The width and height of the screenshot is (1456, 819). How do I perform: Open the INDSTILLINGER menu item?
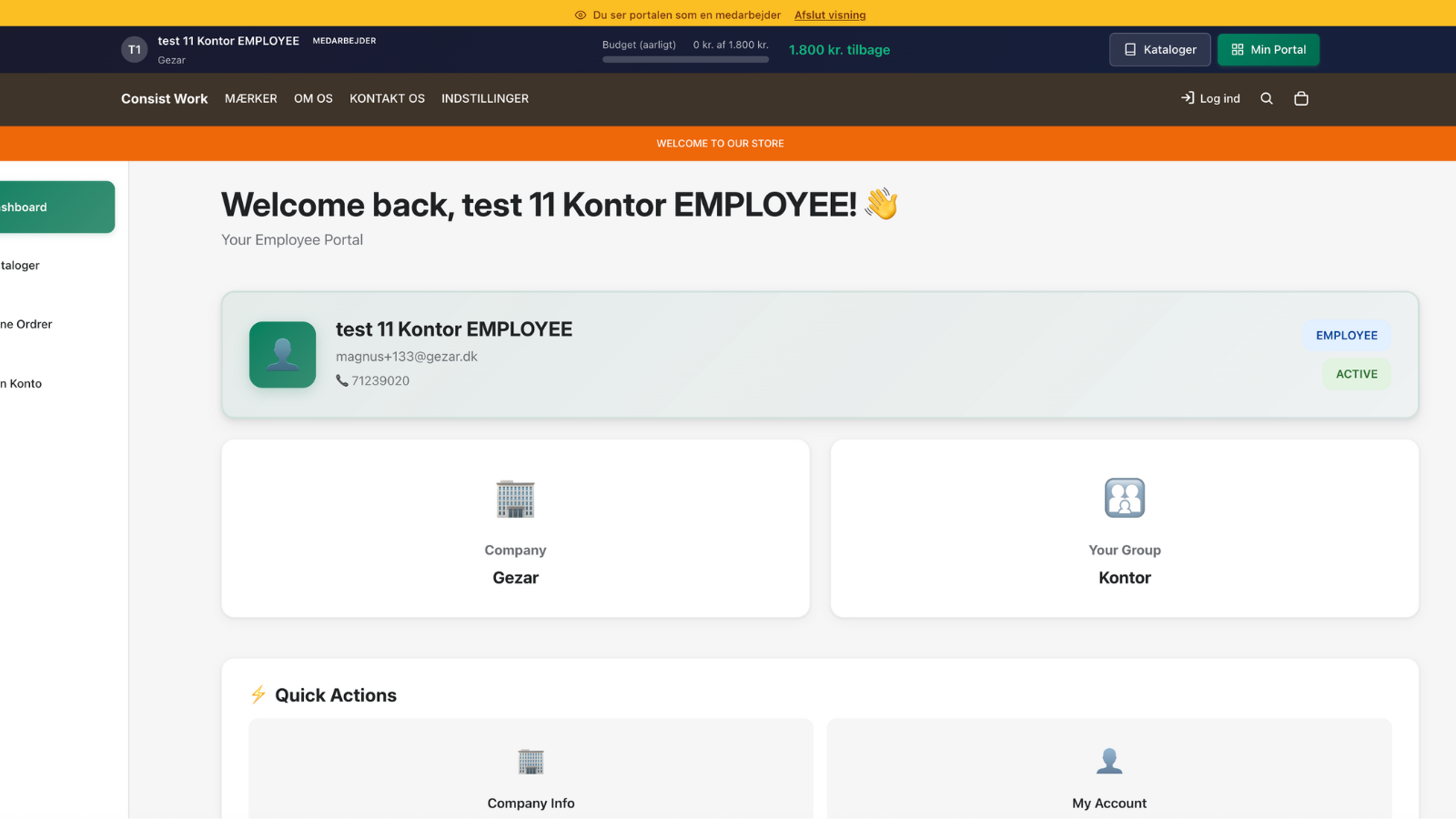pos(485,98)
